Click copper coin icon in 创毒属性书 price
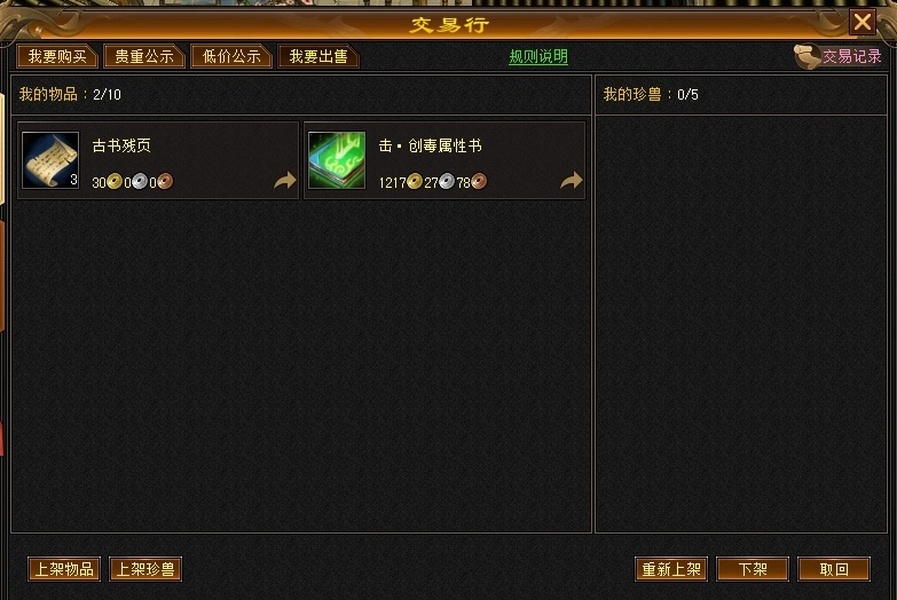This screenshot has width=897, height=600. tap(479, 182)
